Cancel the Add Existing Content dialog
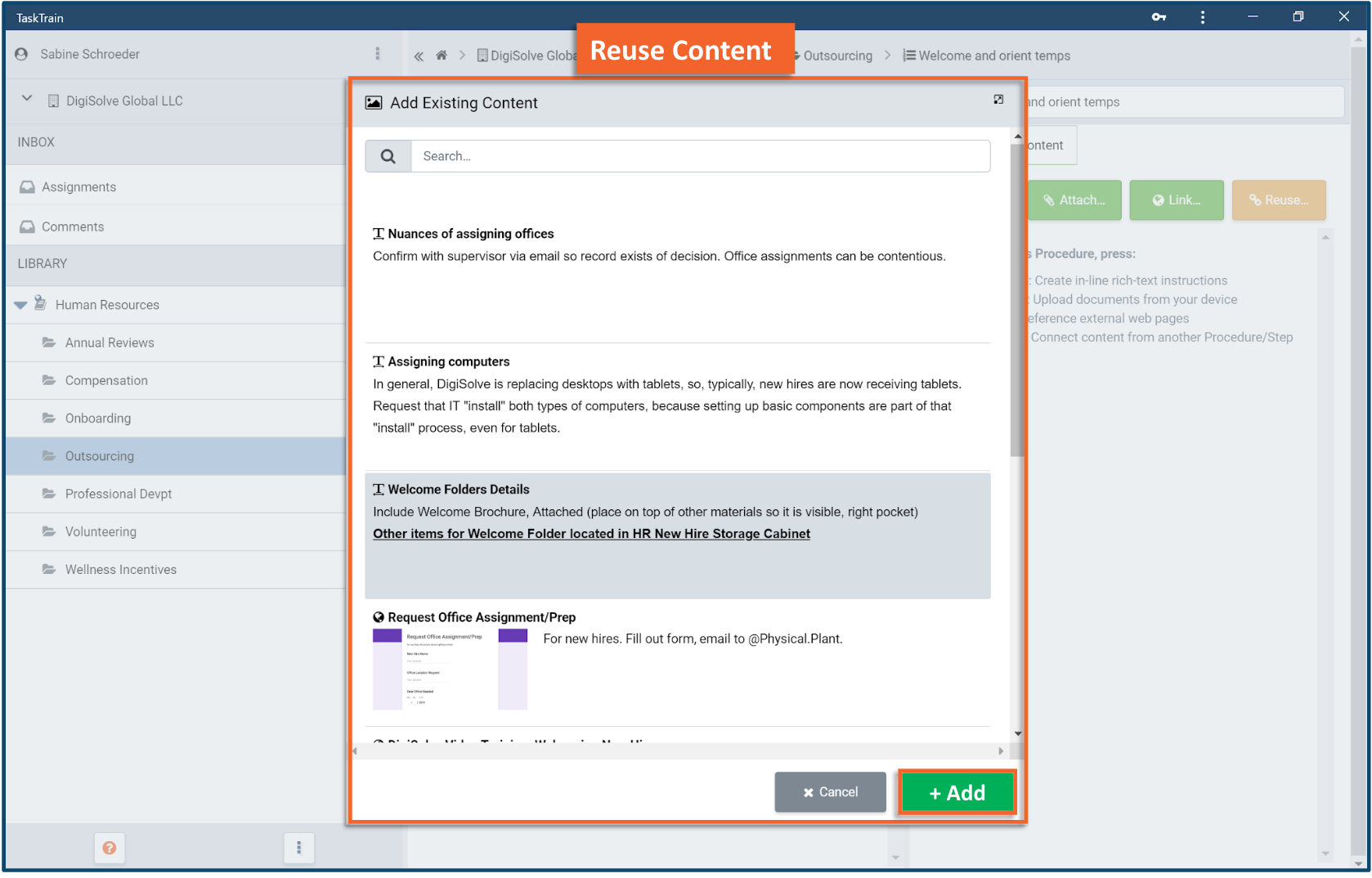Image resolution: width=1372 pixels, height=878 pixels. pyautogui.click(x=830, y=792)
